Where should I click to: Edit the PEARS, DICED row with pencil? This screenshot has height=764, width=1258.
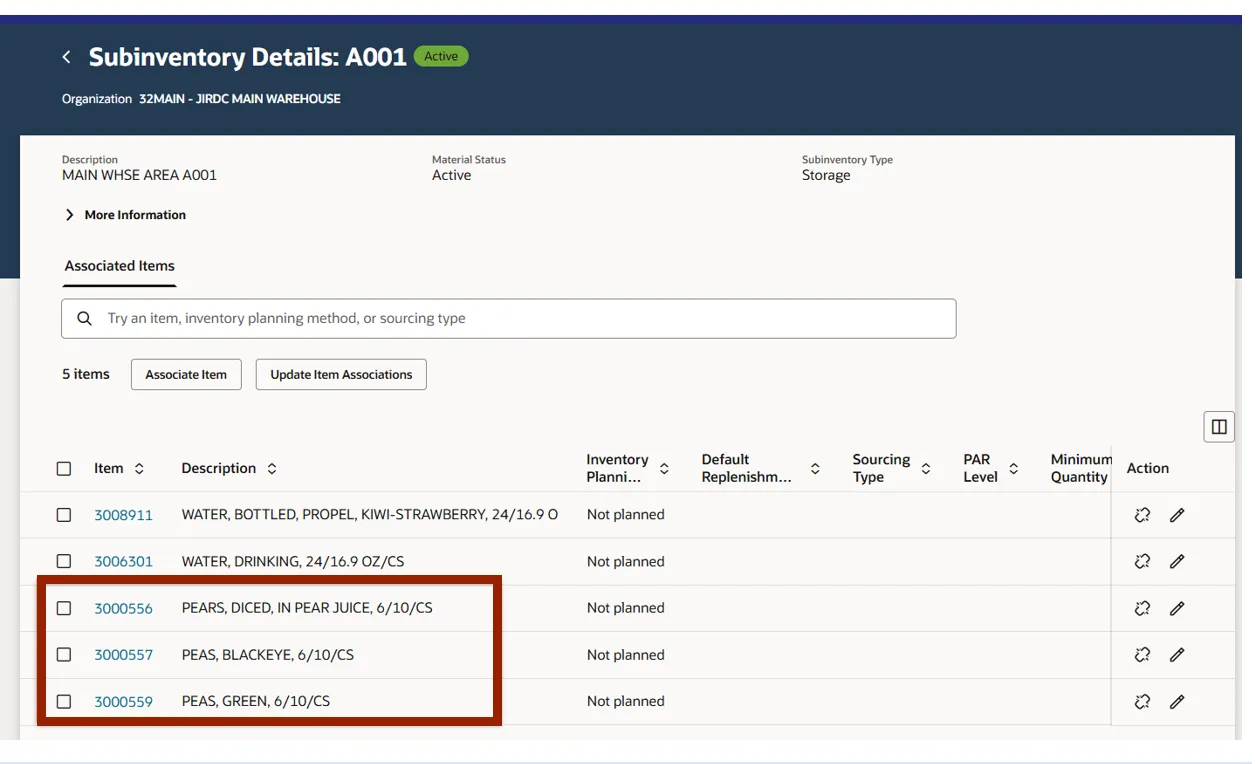(x=1177, y=608)
